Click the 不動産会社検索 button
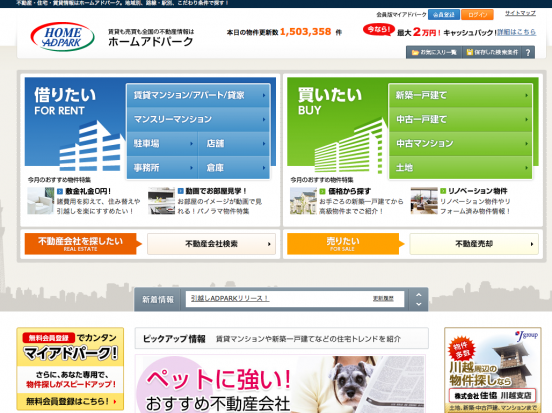 pyautogui.click(x=211, y=244)
